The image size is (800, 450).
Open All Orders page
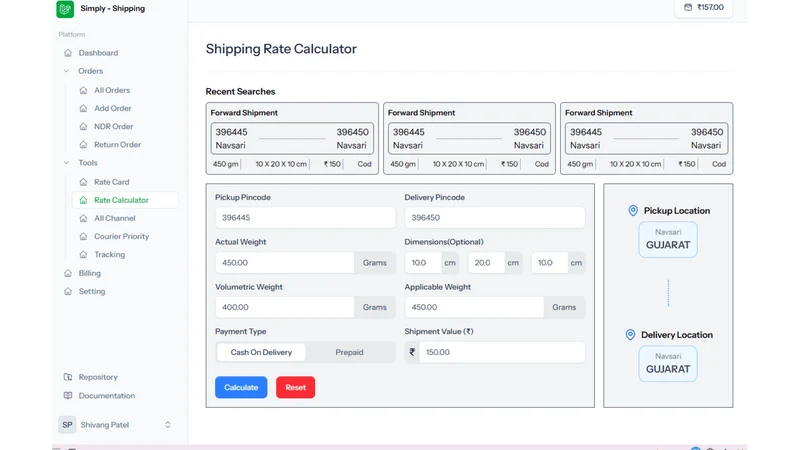coord(112,90)
